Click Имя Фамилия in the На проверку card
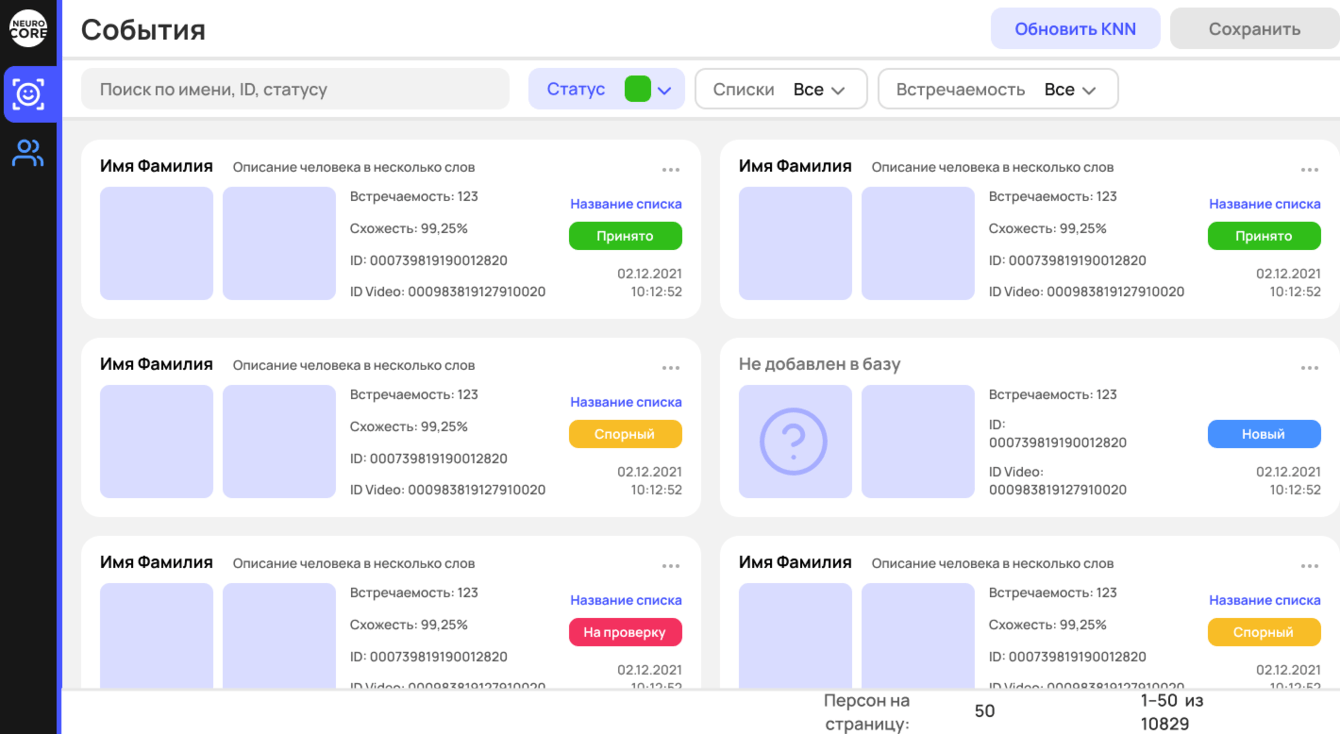Image resolution: width=1340 pixels, height=734 pixels. (156, 562)
